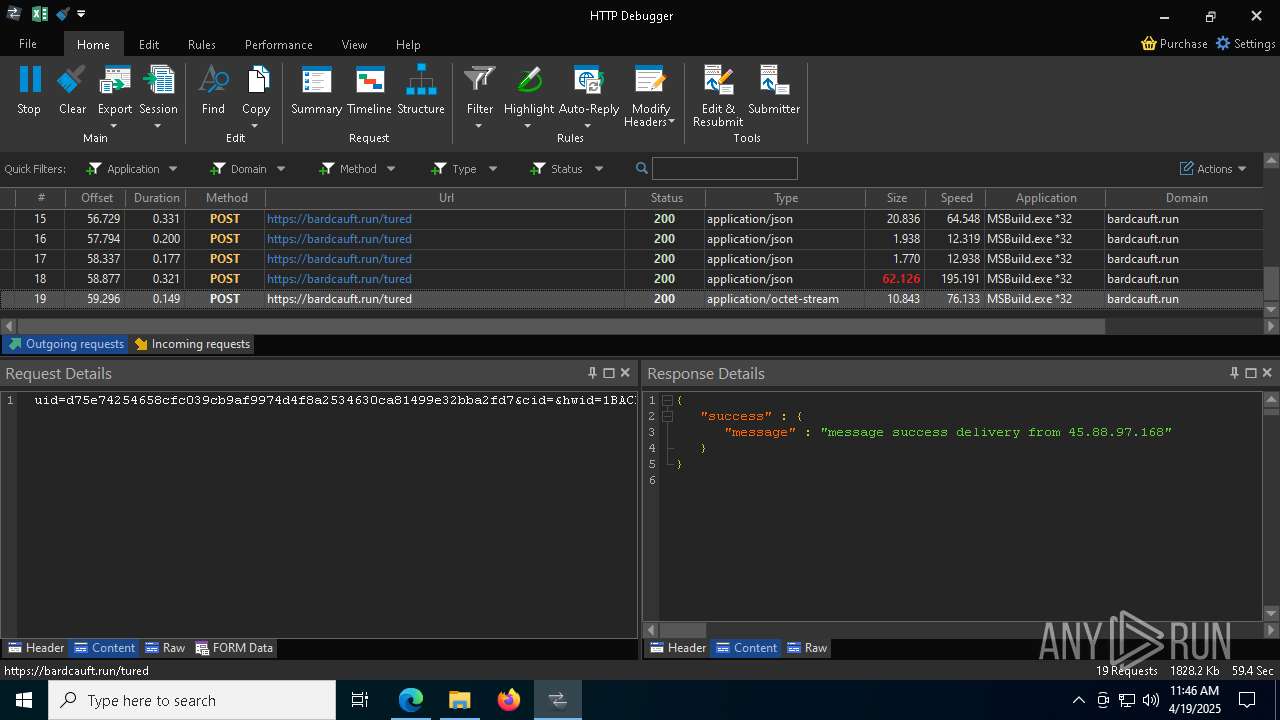Image resolution: width=1280 pixels, height=720 pixels.
Task: Maximize the Request Details panel
Action: (x=608, y=373)
